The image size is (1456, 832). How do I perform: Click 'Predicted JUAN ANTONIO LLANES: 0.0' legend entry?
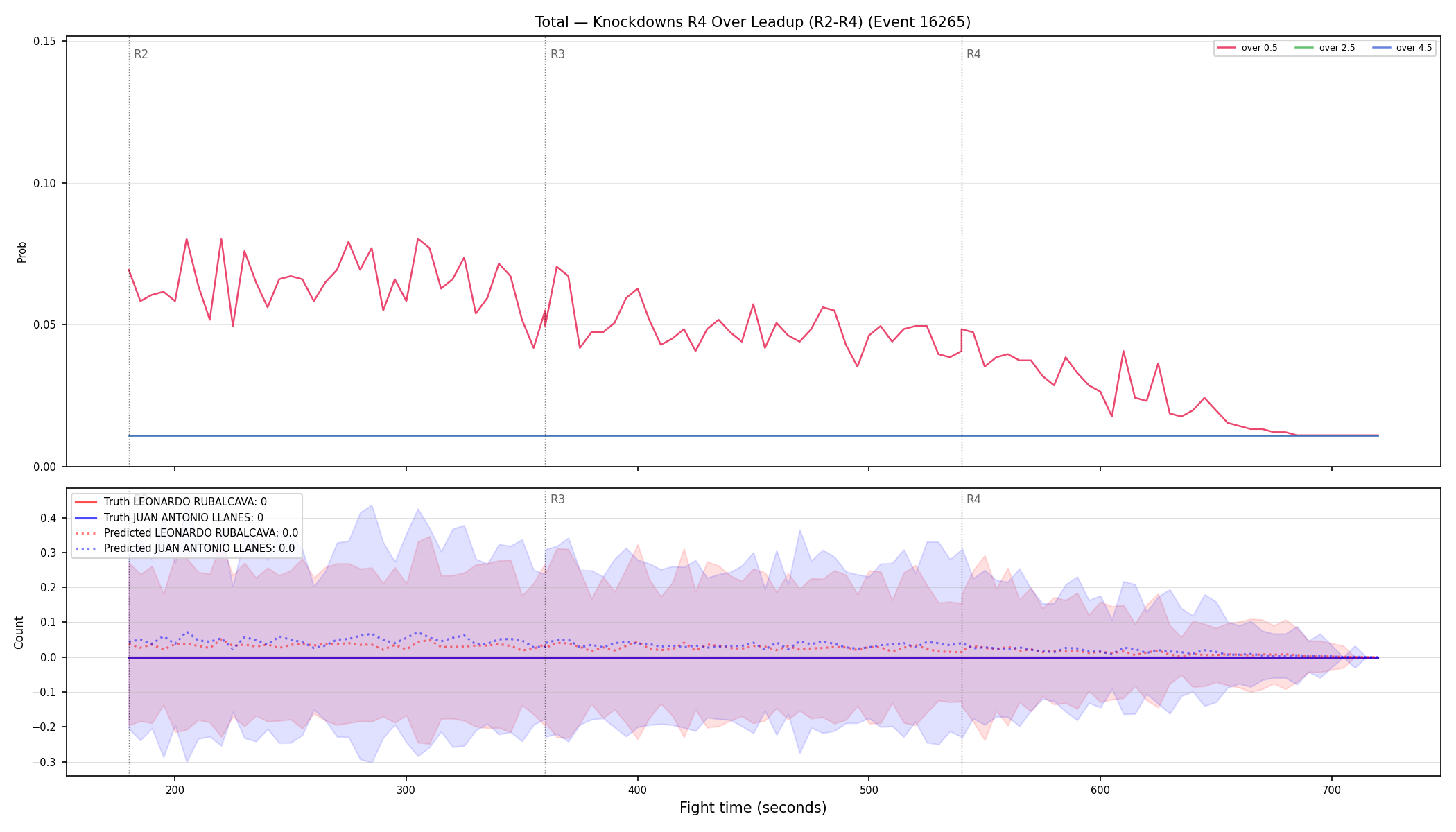[184, 548]
